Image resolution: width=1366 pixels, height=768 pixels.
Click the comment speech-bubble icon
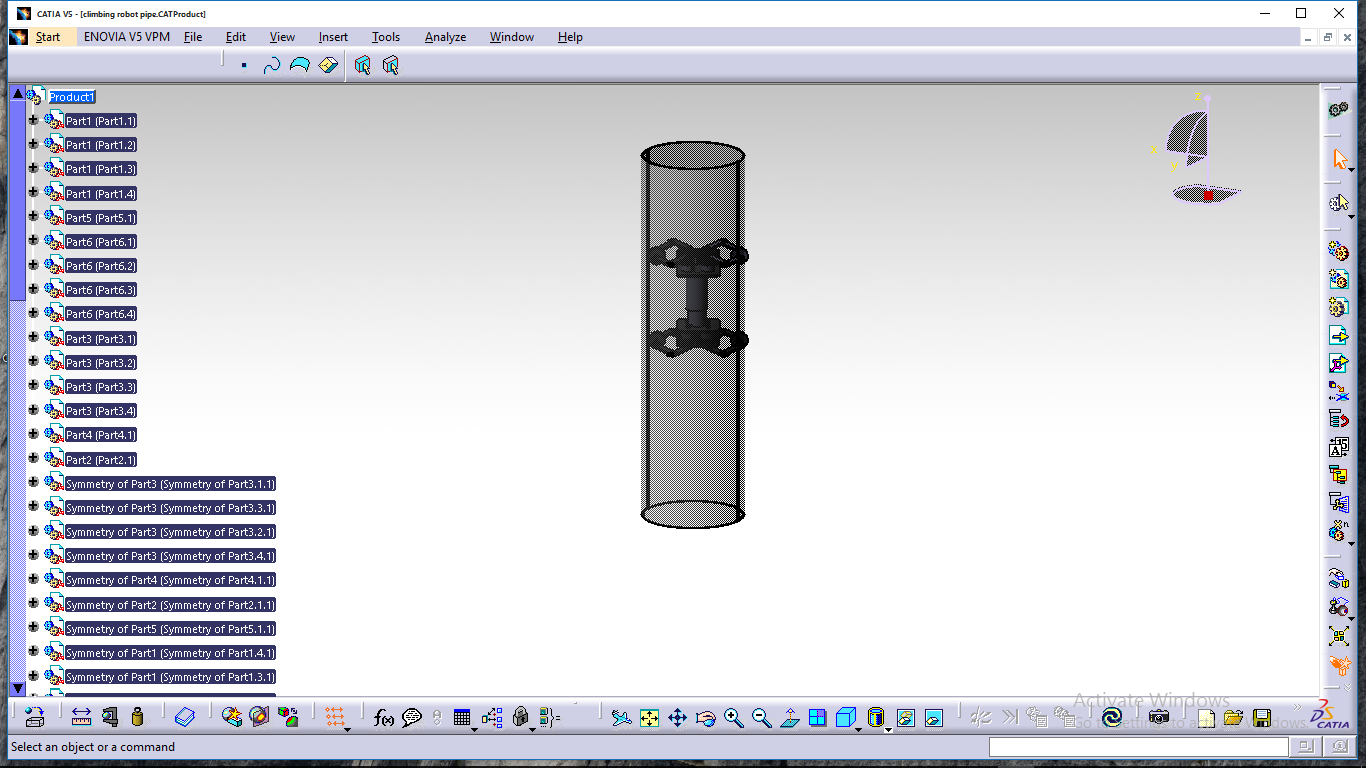coord(412,717)
